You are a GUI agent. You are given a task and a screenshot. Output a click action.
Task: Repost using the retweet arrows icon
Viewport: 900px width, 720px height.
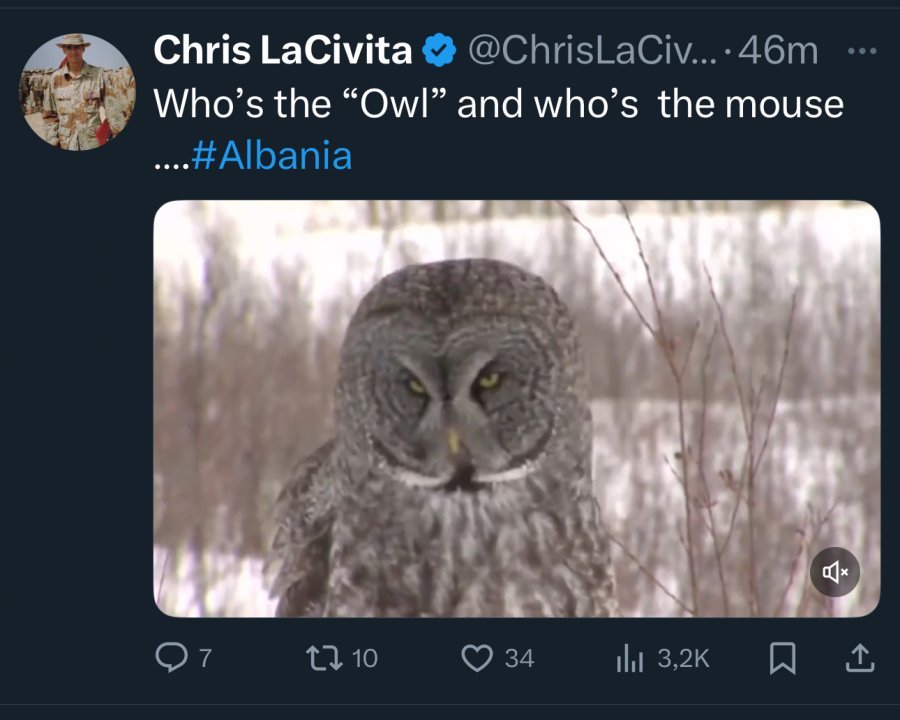tap(327, 657)
